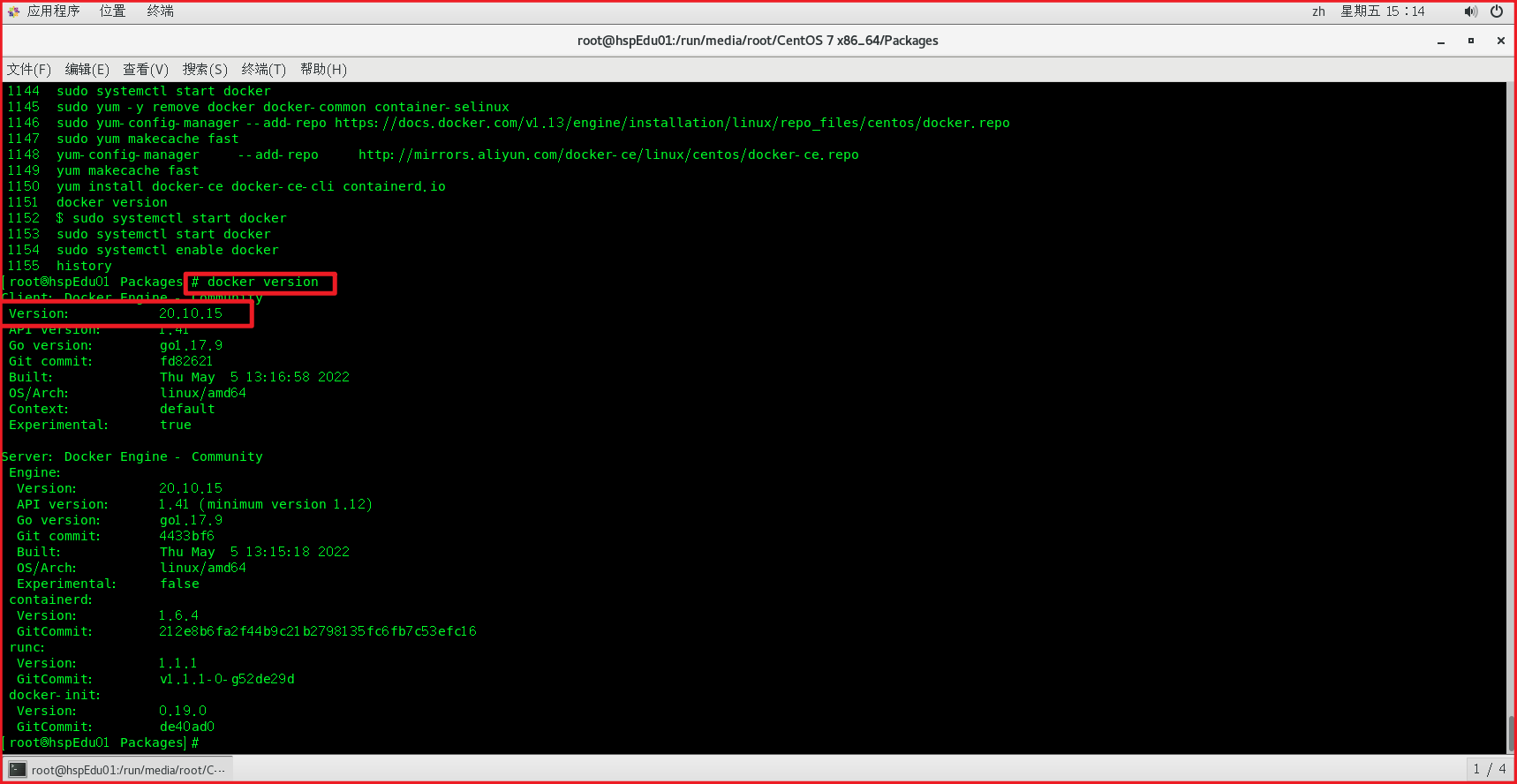Click the 'Server: Docker Engine - Community' line

pyautogui.click(x=132, y=457)
